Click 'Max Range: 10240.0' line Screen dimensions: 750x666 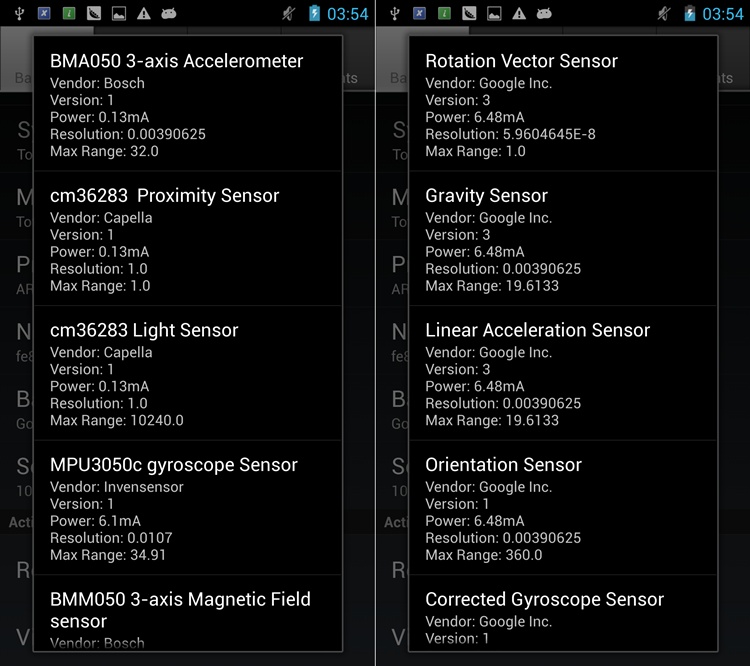(117, 421)
